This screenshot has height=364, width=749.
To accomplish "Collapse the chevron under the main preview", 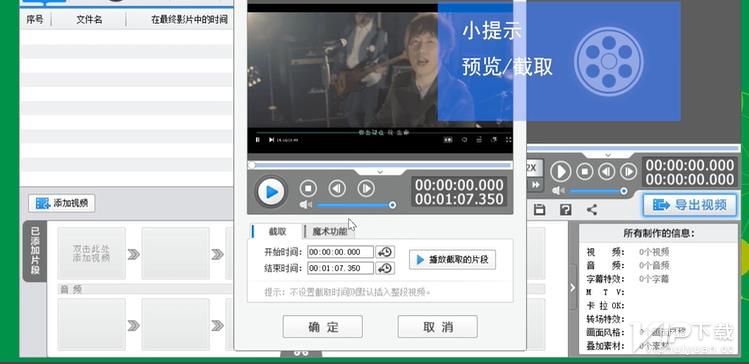I will coord(608,155).
